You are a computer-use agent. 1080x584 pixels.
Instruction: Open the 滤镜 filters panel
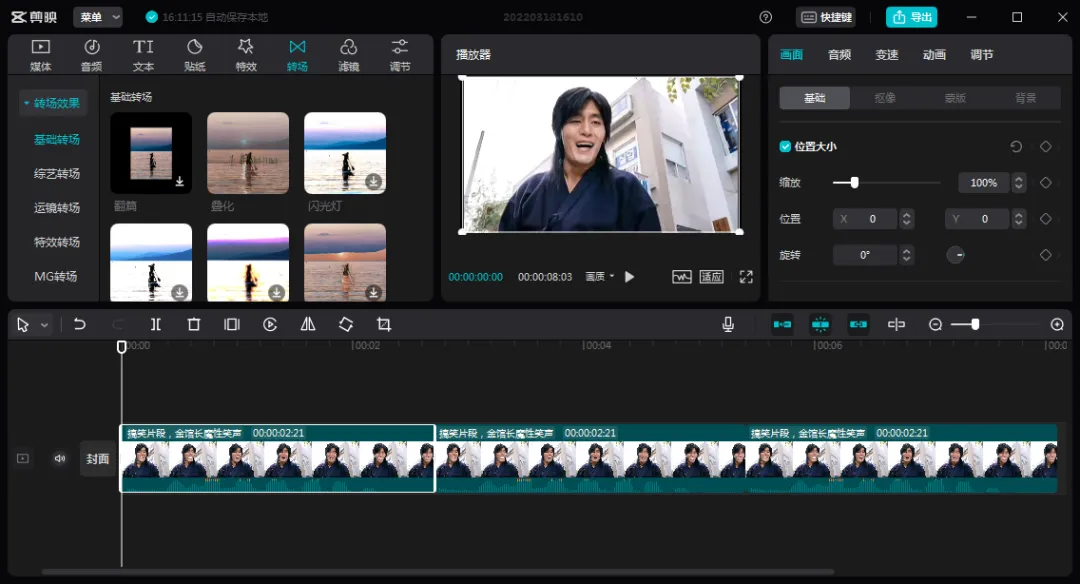[349, 55]
